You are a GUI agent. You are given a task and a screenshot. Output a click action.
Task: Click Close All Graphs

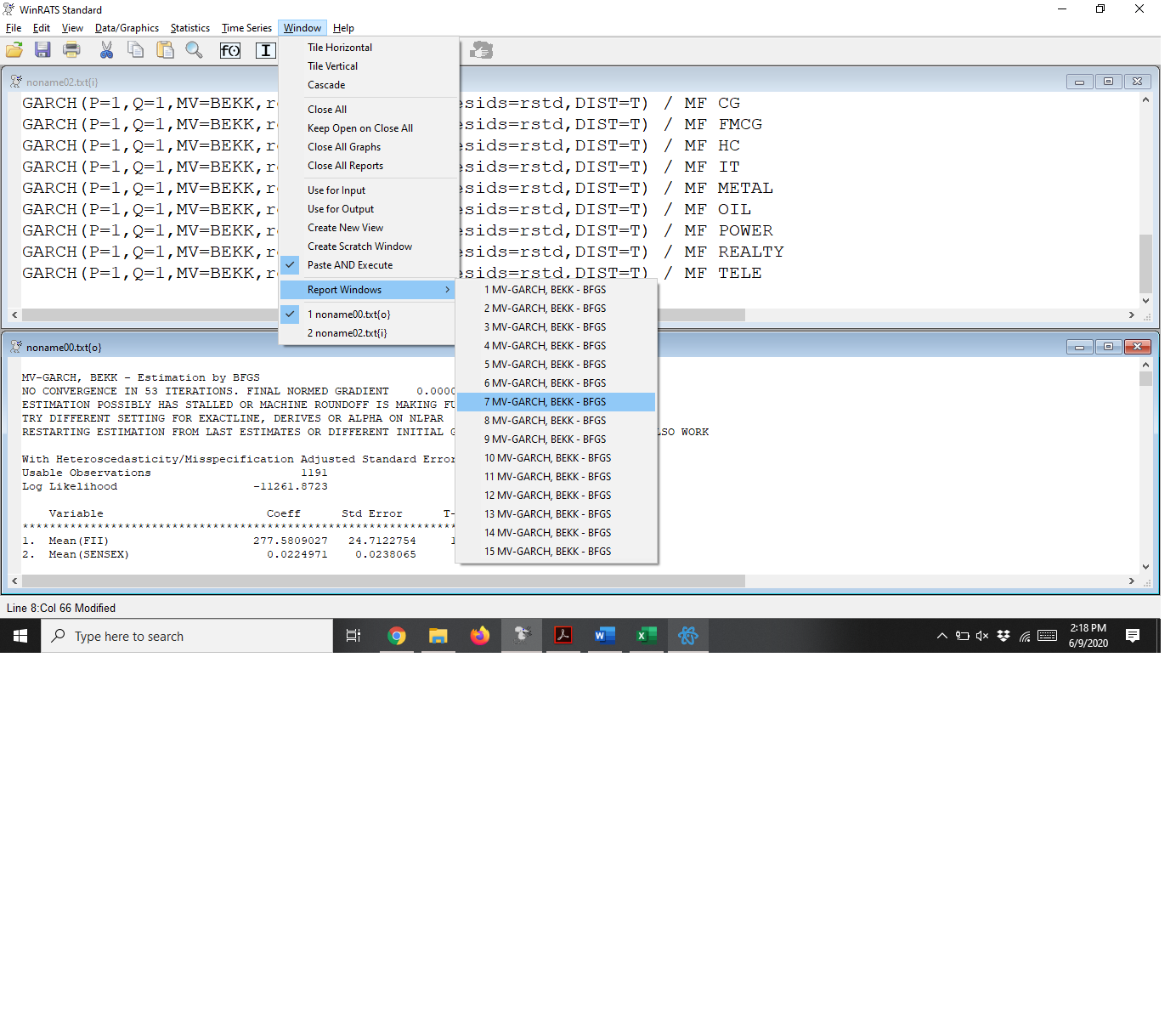[344, 147]
